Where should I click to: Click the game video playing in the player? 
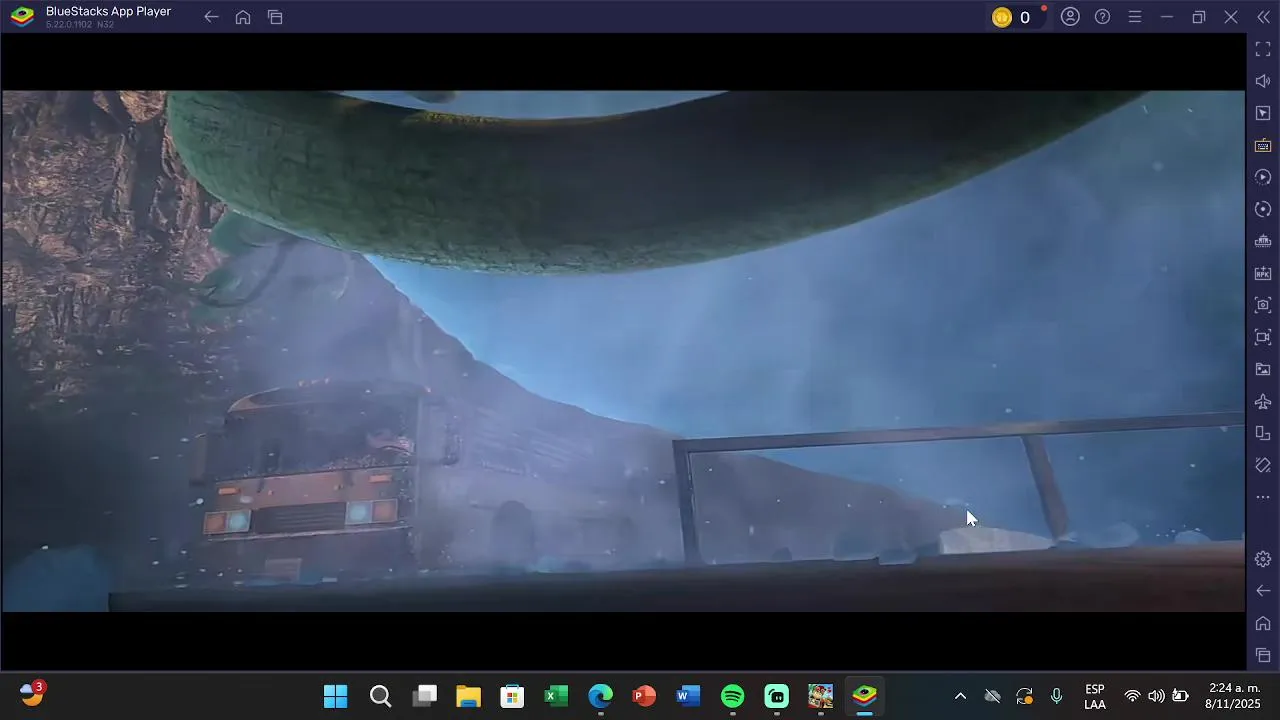pos(623,351)
